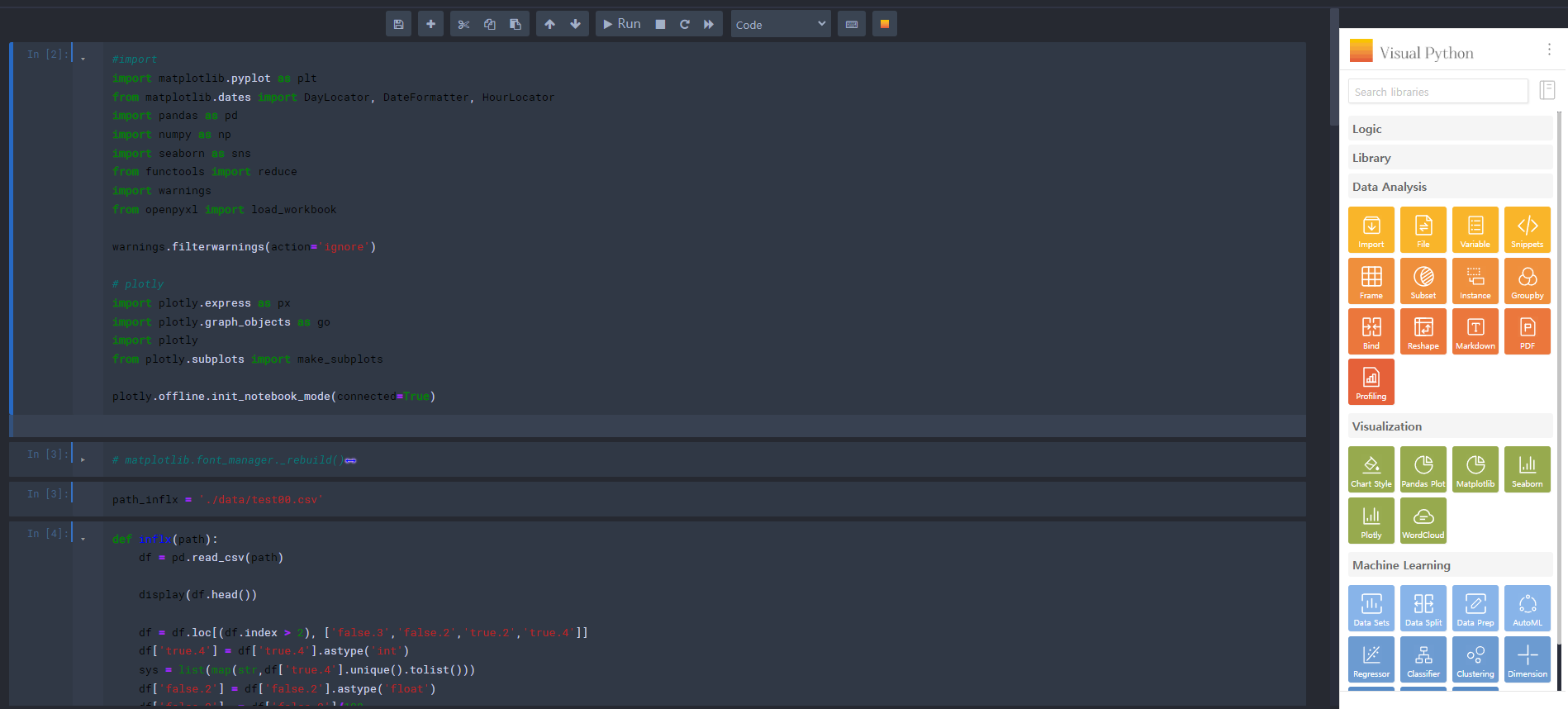
Task: Open the Bind tool
Action: 1371,331
